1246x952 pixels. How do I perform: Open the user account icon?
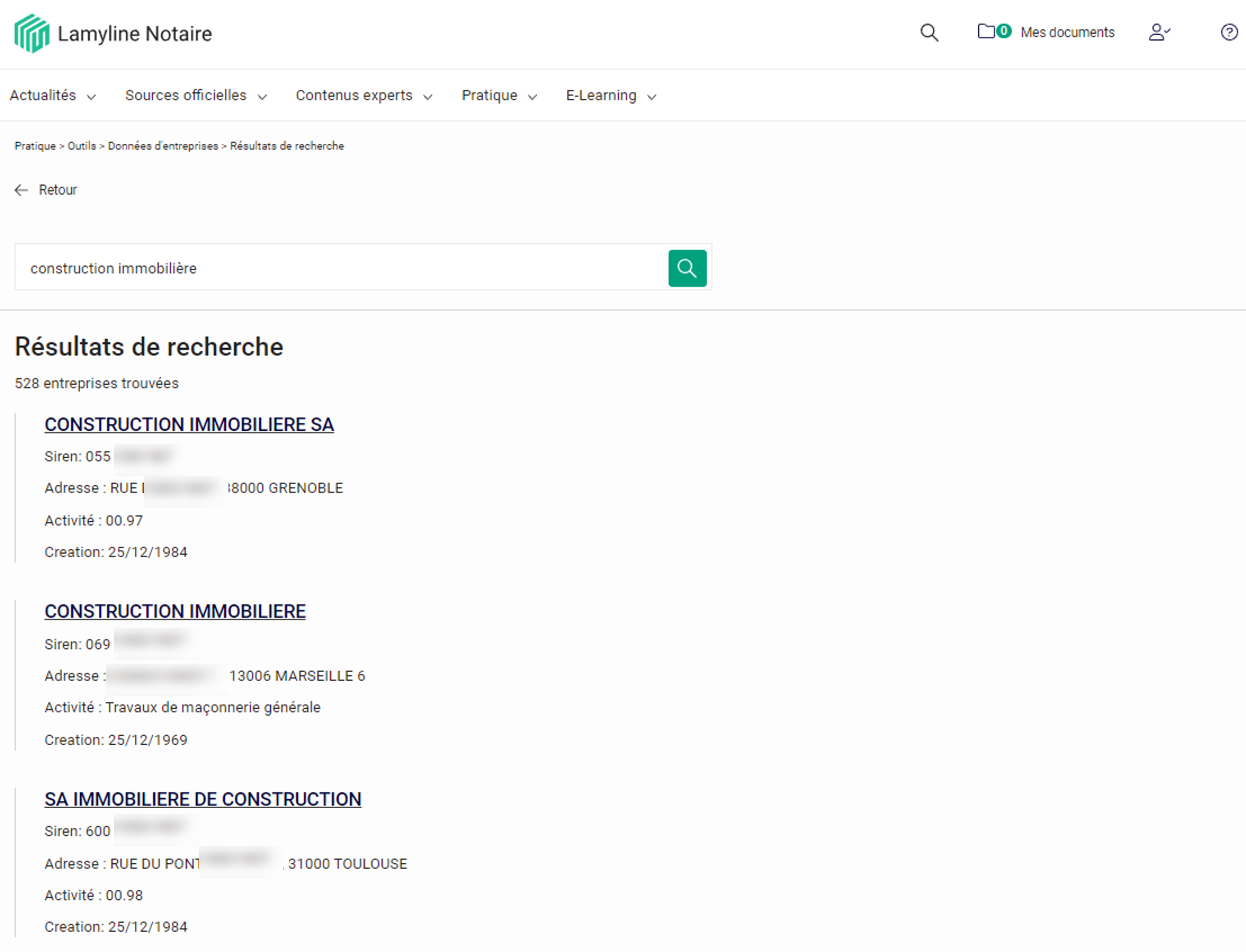[1159, 32]
